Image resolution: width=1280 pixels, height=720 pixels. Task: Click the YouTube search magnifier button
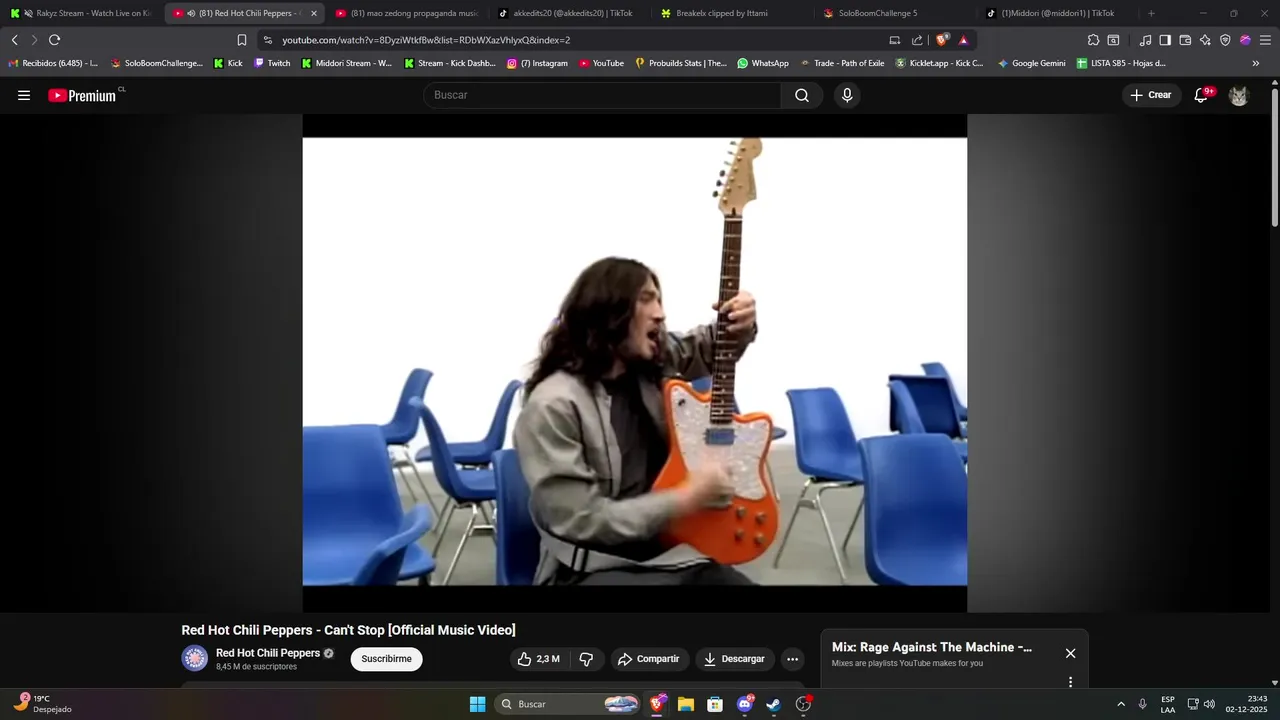(802, 95)
